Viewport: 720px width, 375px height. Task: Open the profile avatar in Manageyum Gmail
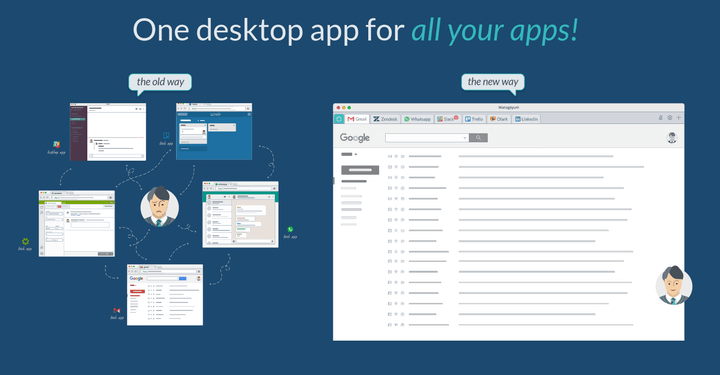[x=672, y=138]
